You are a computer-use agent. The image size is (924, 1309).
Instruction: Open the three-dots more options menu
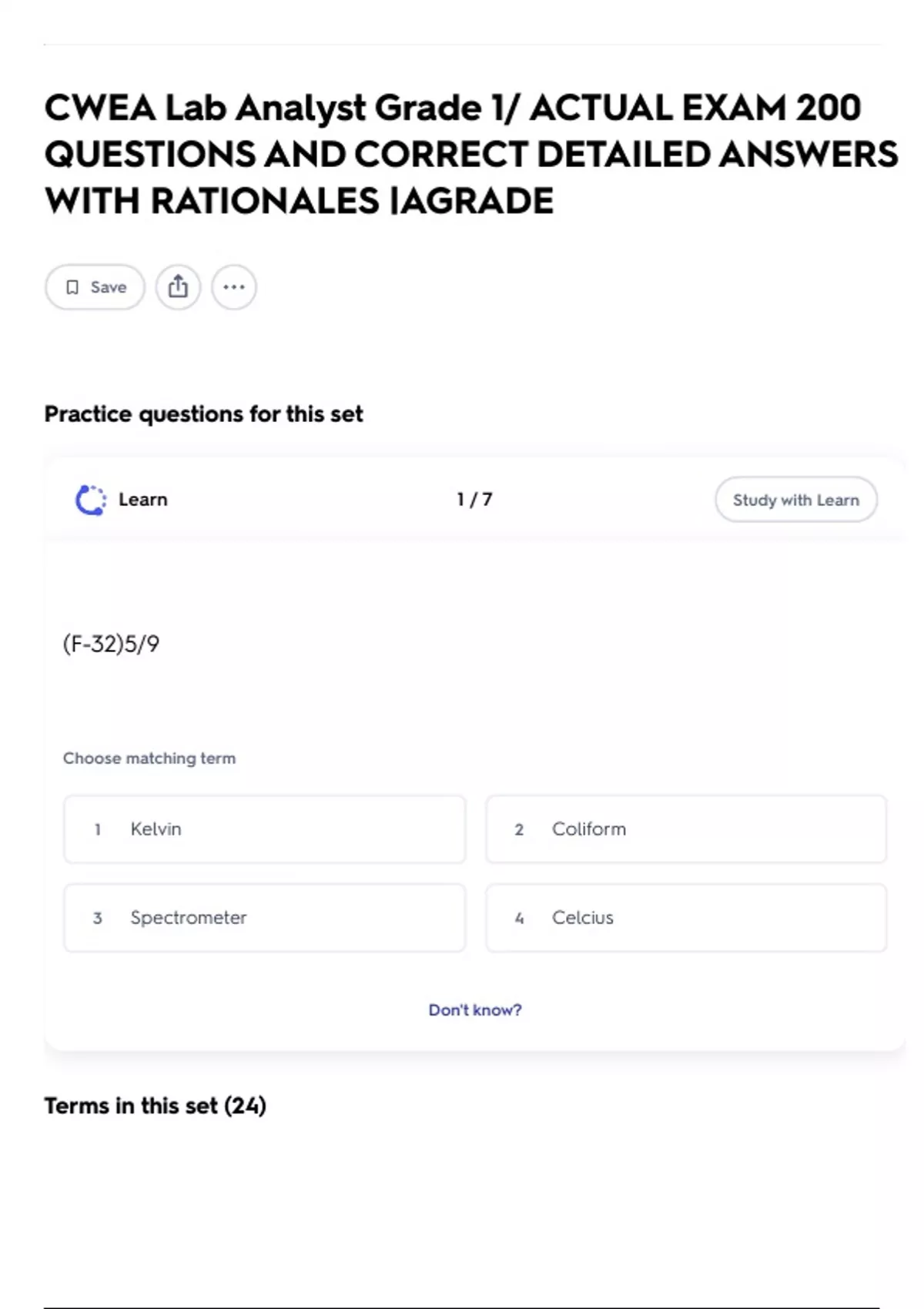[x=234, y=287]
